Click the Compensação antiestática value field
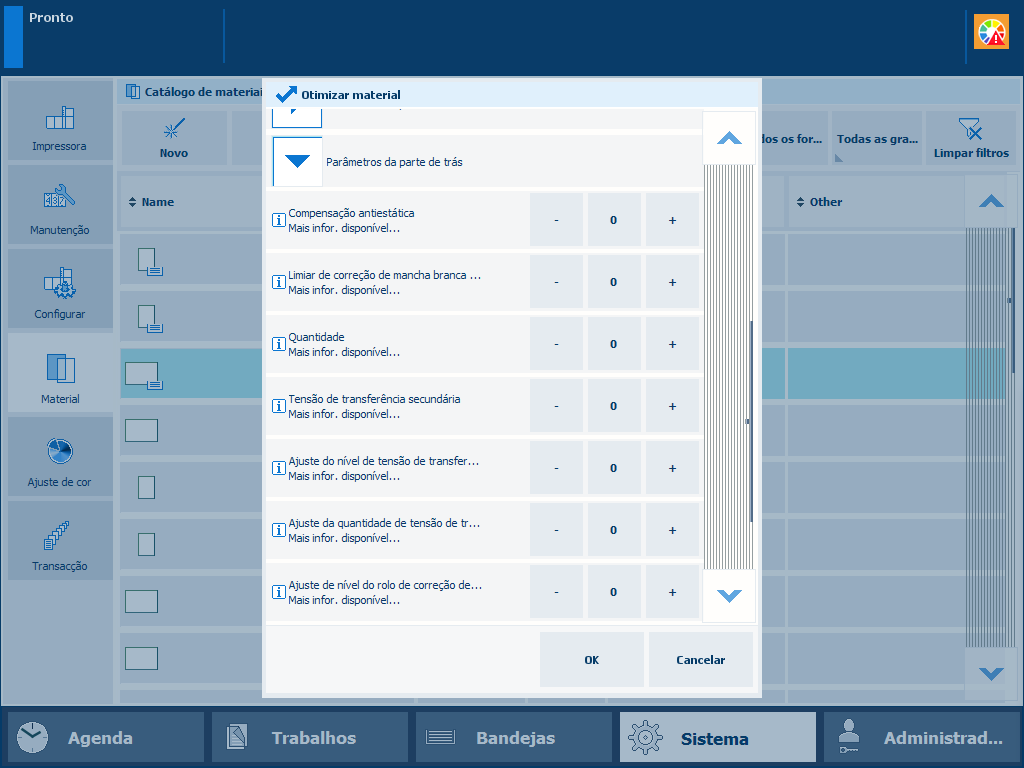Image resolution: width=1024 pixels, height=768 pixels. [614, 220]
